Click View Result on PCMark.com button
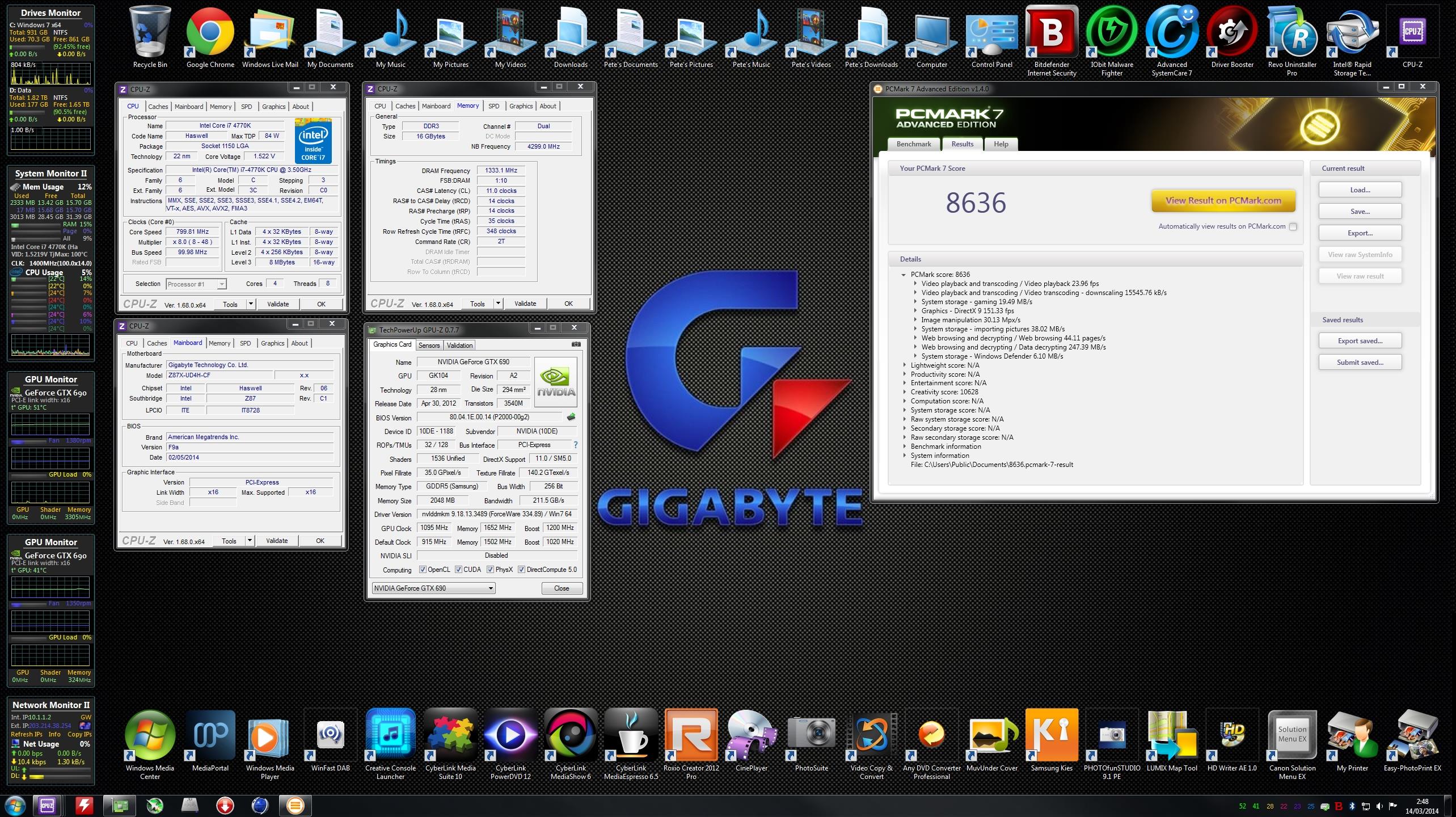 pyautogui.click(x=1223, y=200)
